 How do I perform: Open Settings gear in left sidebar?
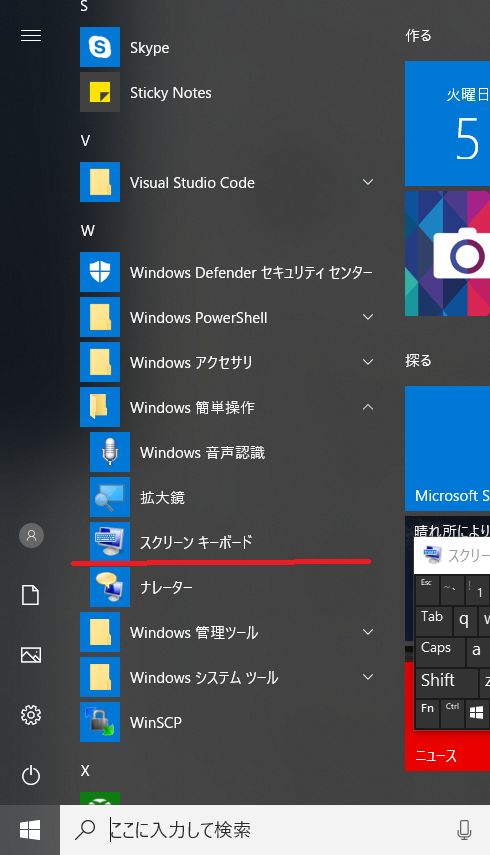pyautogui.click(x=31, y=715)
